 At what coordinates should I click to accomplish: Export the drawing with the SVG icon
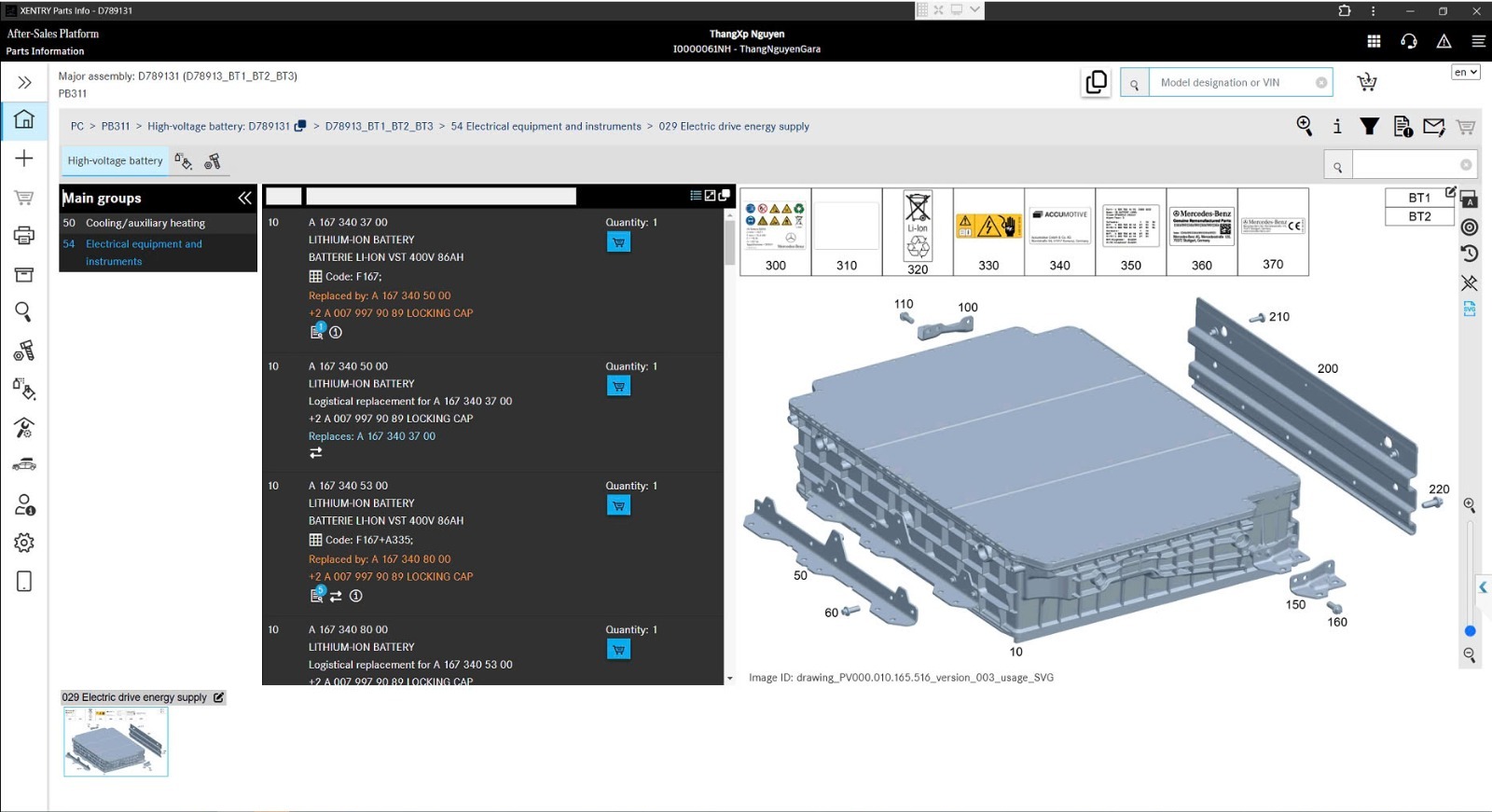1470,309
